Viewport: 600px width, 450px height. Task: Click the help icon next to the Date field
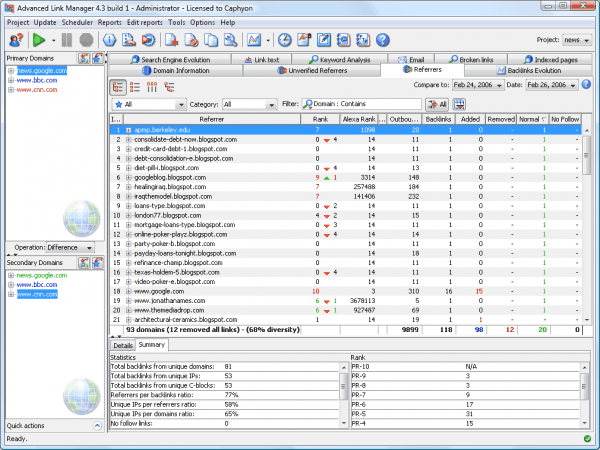586,84
